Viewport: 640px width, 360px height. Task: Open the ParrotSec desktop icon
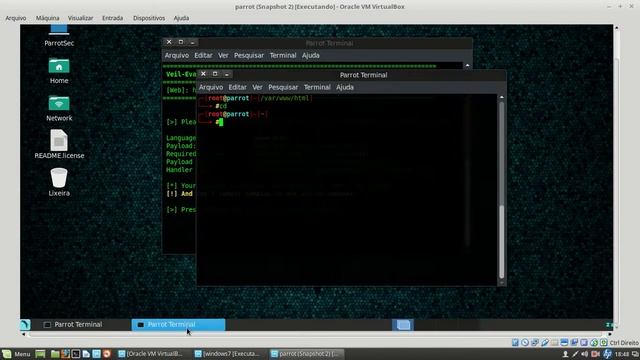click(x=59, y=34)
